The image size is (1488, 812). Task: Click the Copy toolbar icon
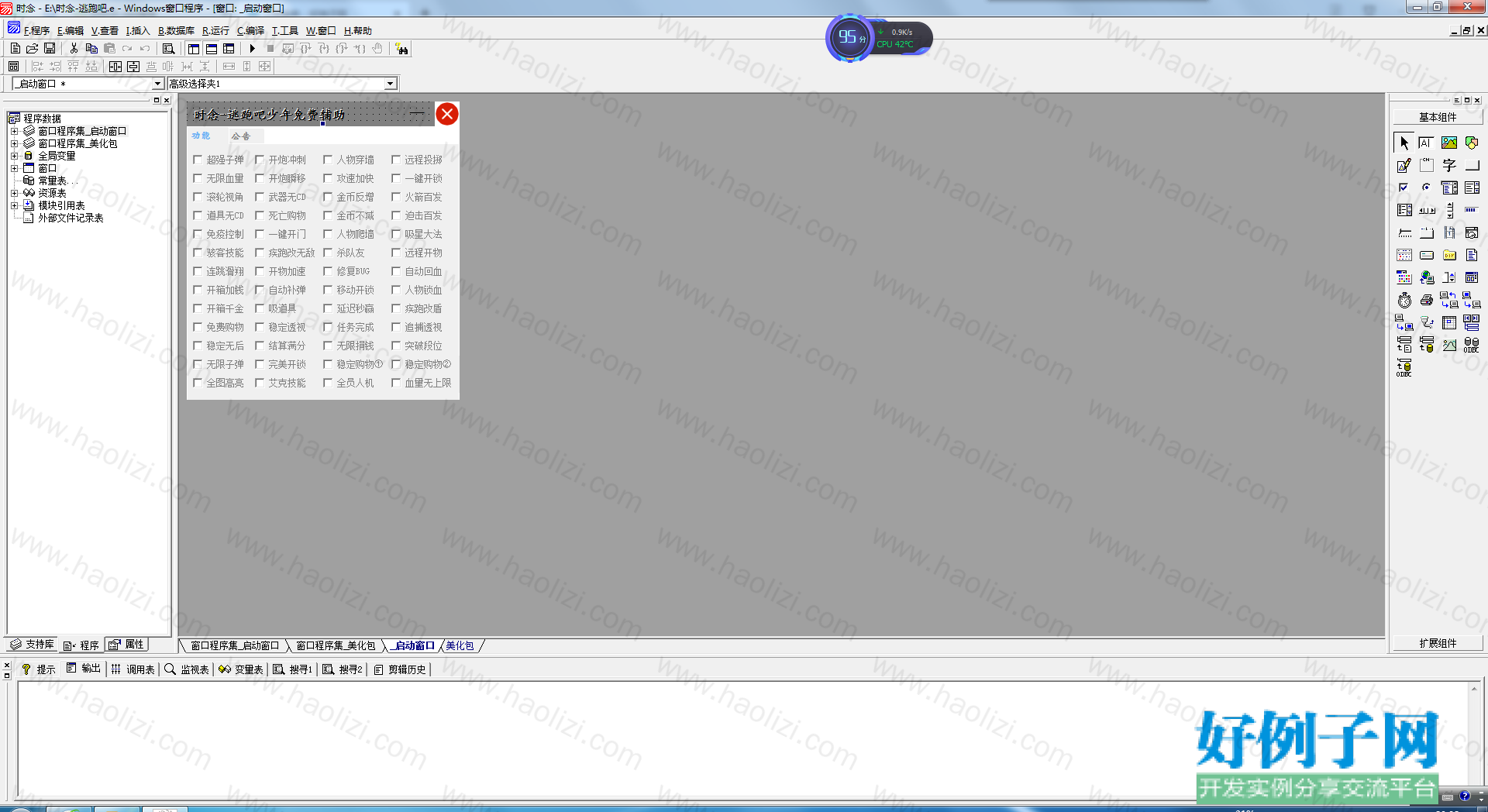tap(91, 48)
